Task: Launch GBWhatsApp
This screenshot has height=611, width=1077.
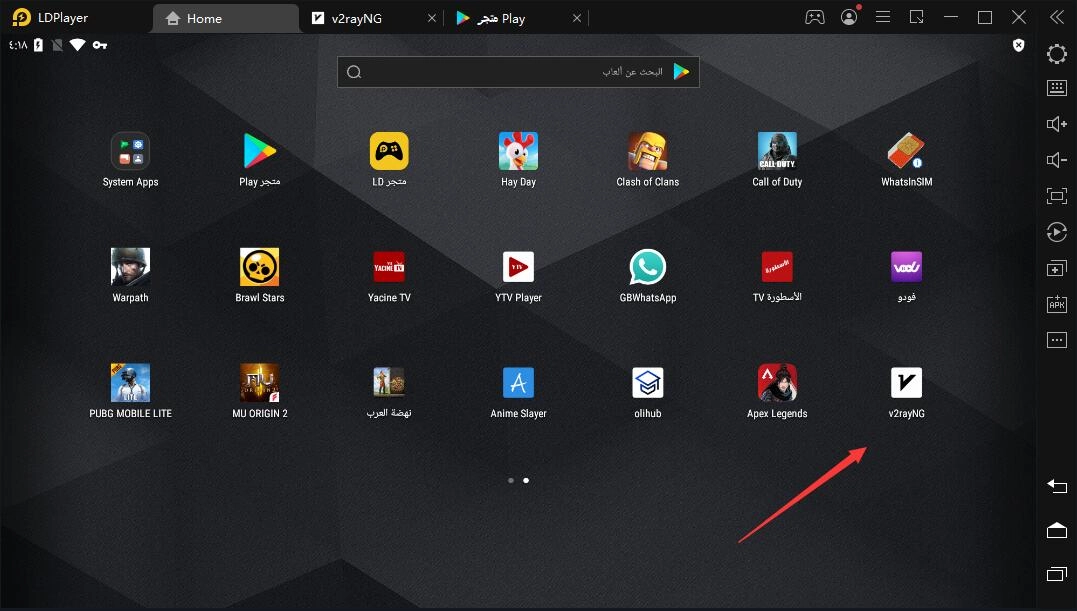Action: (648, 267)
